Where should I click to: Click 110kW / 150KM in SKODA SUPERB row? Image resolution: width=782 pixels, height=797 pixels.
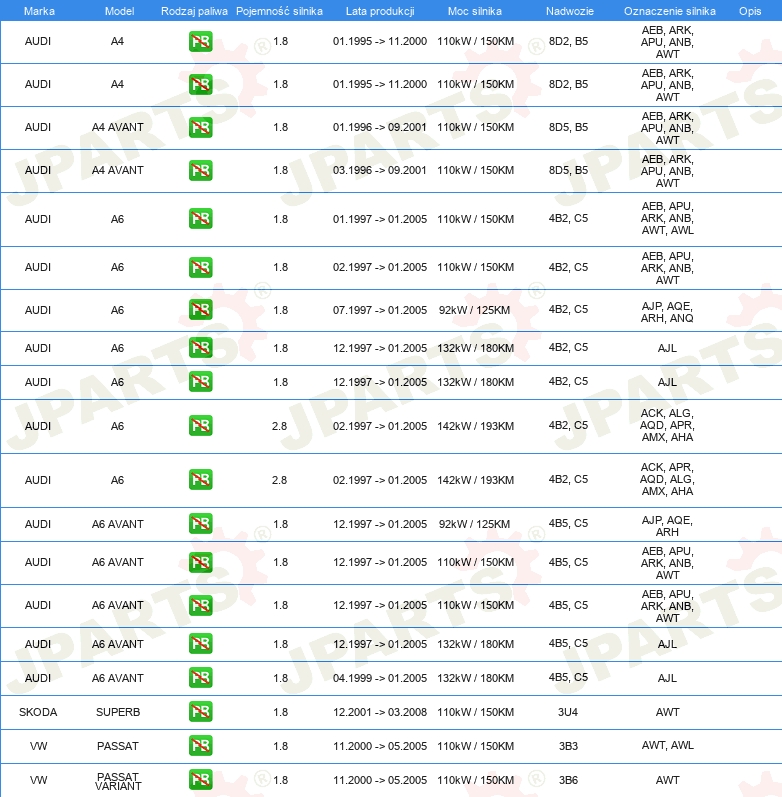(475, 712)
